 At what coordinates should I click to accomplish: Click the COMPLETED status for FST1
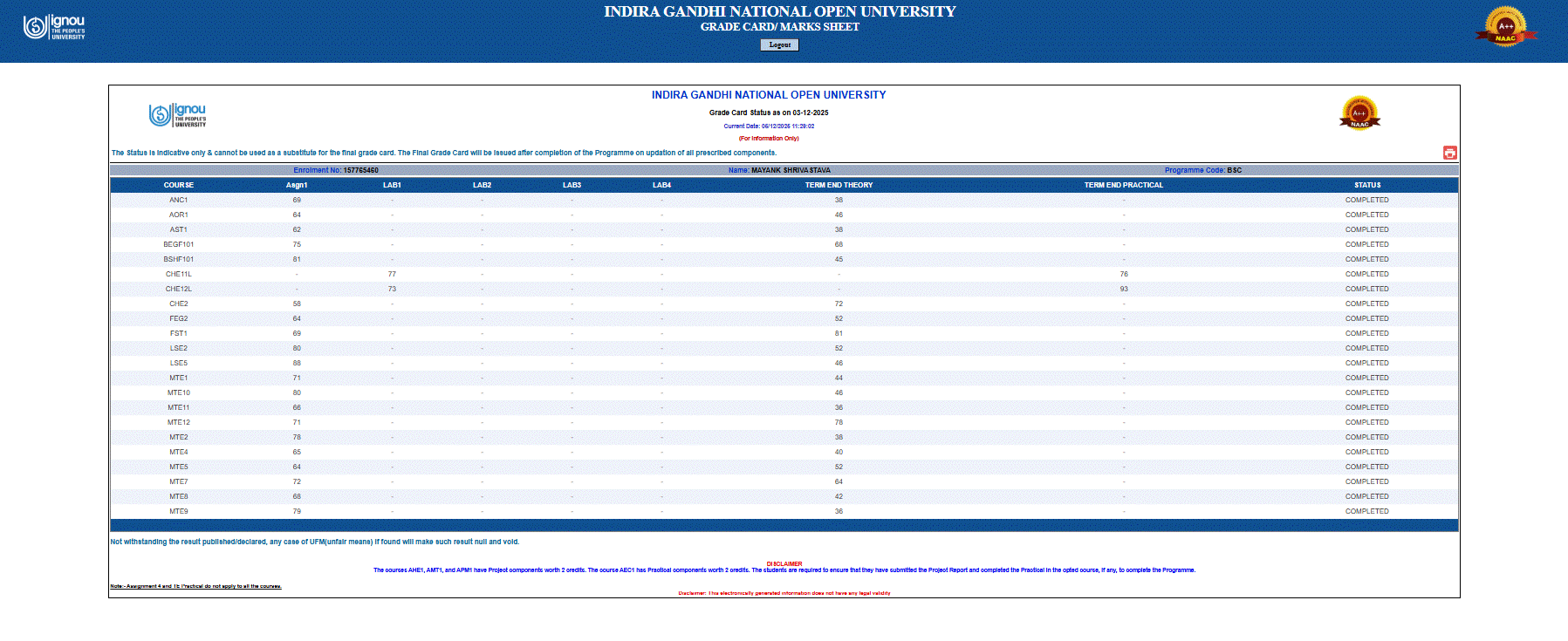[1367, 333]
